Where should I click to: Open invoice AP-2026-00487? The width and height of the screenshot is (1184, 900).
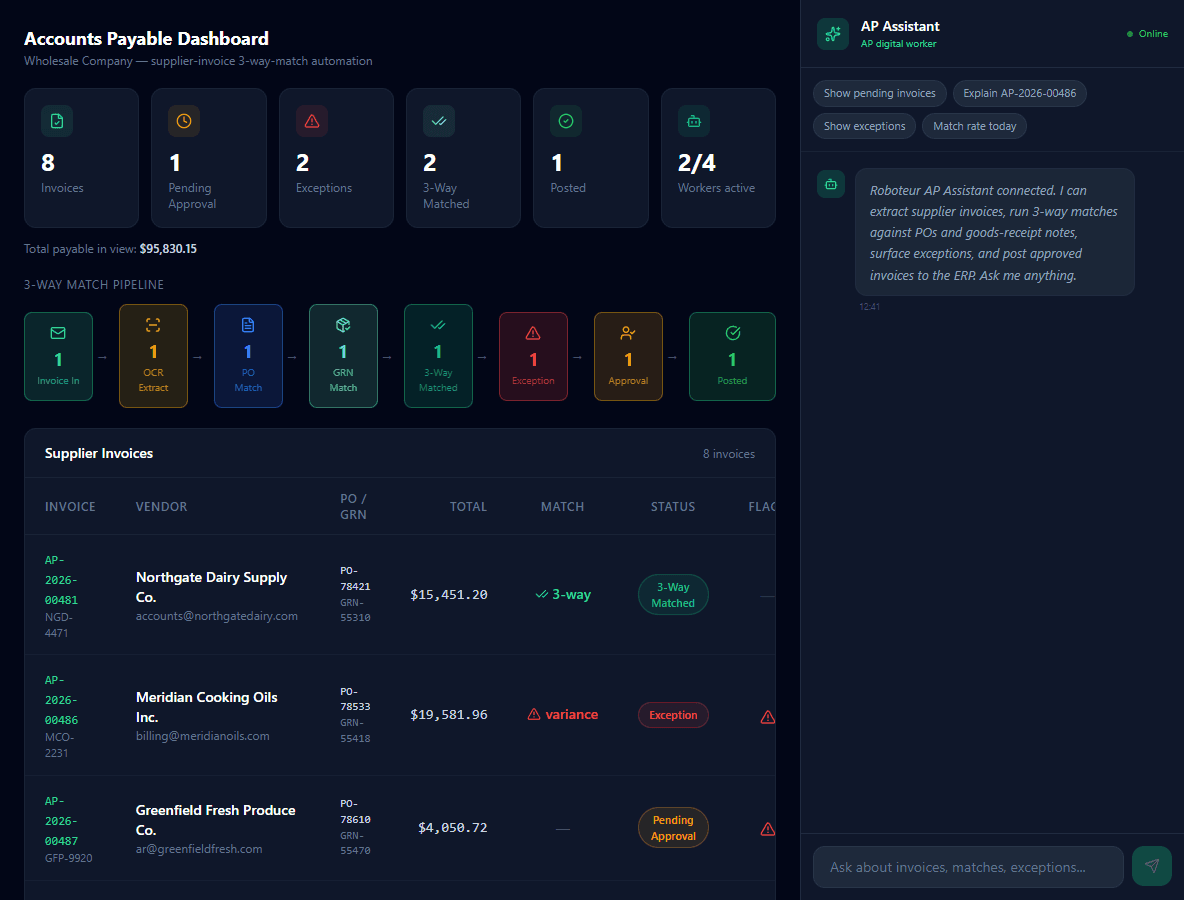tap(61, 821)
